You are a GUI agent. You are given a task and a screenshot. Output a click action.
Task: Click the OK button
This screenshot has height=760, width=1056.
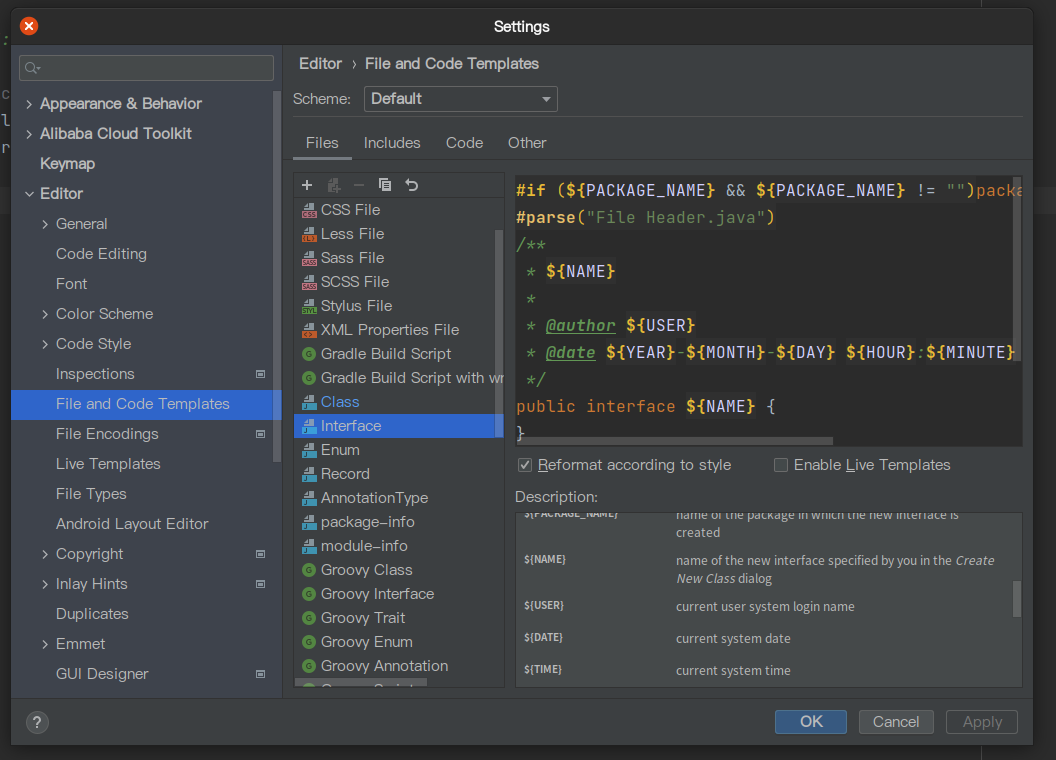pyautogui.click(x=811, y=722)
